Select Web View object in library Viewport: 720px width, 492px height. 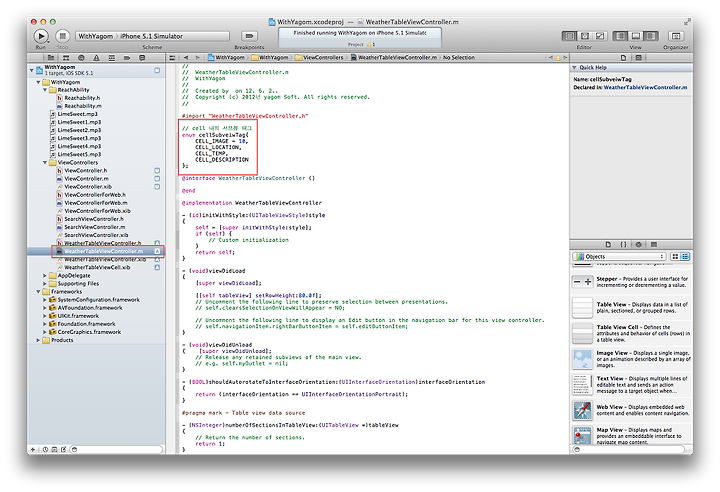pos(631,410)
